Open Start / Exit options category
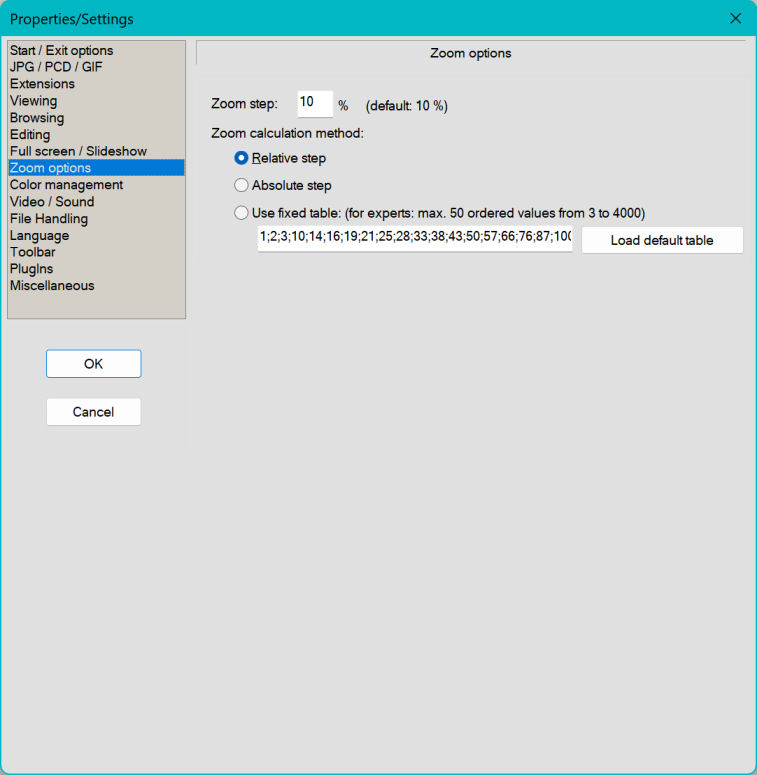 coord(61,50)
